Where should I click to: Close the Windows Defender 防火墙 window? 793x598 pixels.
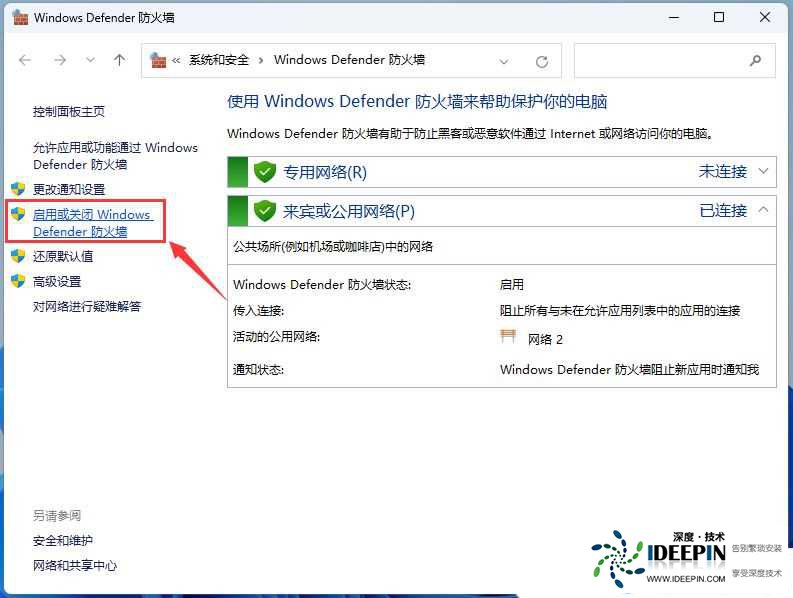click(x=765, y=17)
